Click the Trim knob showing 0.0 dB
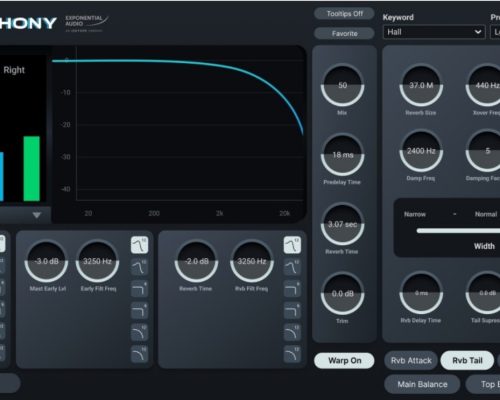 (342, 294)
